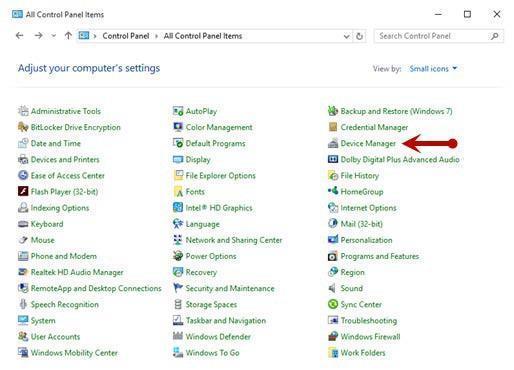Click the Windows Firewall icon
The height and width of the screenshot is (370, 514).
[x=333, y=336]
